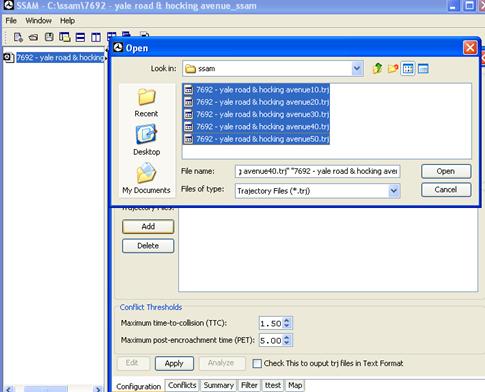Click the Open case folder toolbar icon
The image size is (485, 392).
tap(33, 38)
